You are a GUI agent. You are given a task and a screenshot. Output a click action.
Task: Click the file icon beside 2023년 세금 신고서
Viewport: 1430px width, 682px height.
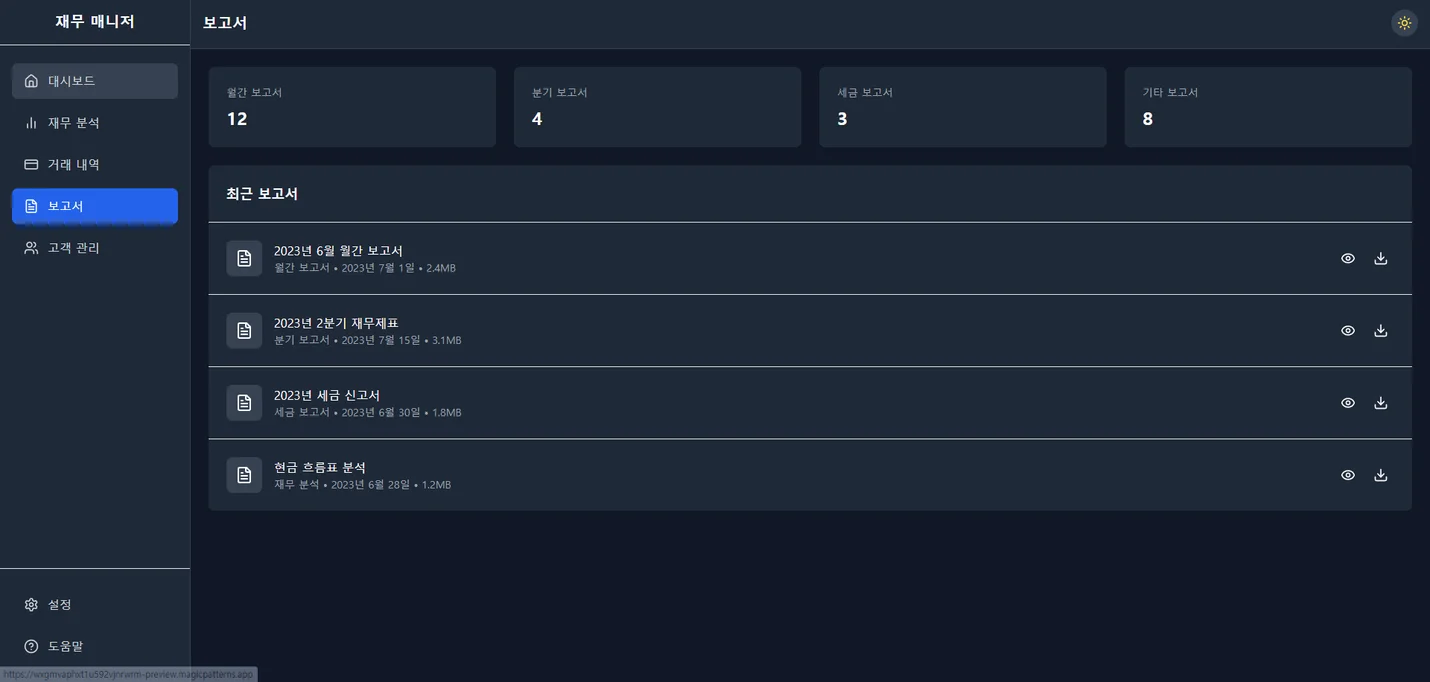[244, 403]
